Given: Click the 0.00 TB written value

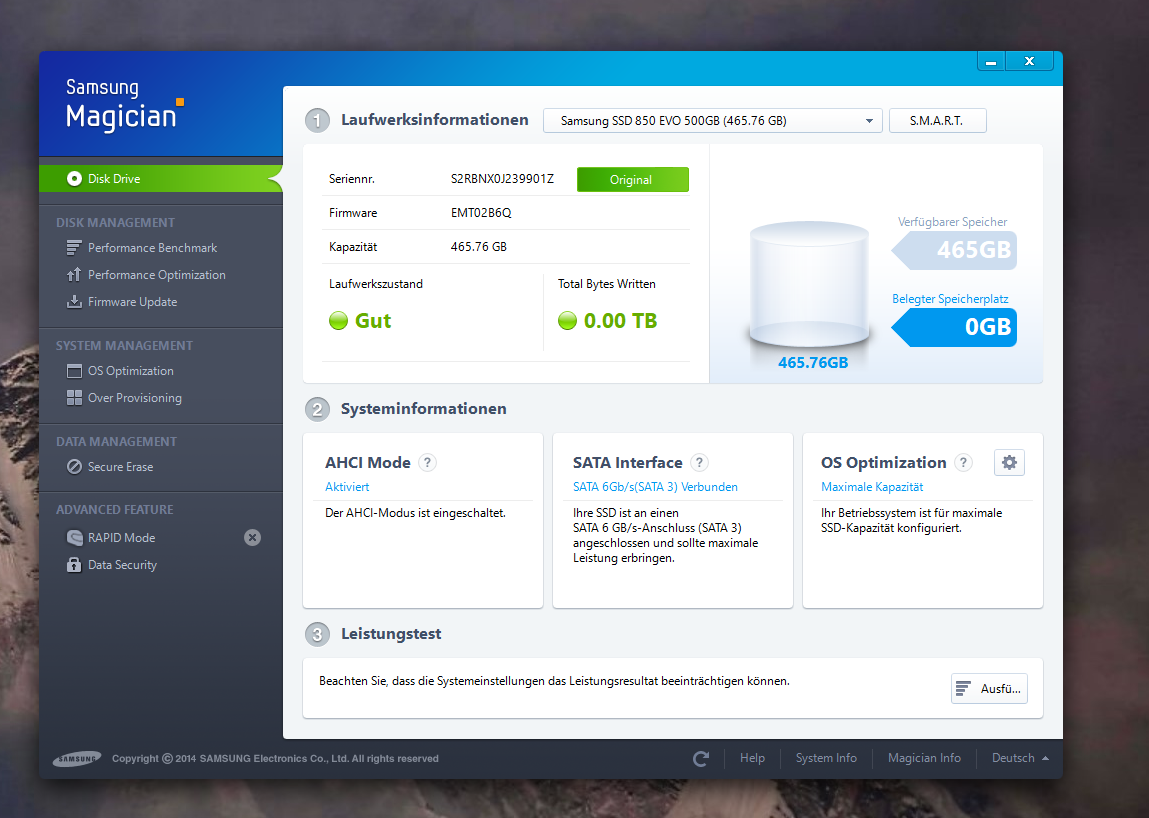Looking at the screenshot, I should click(620, 321).
